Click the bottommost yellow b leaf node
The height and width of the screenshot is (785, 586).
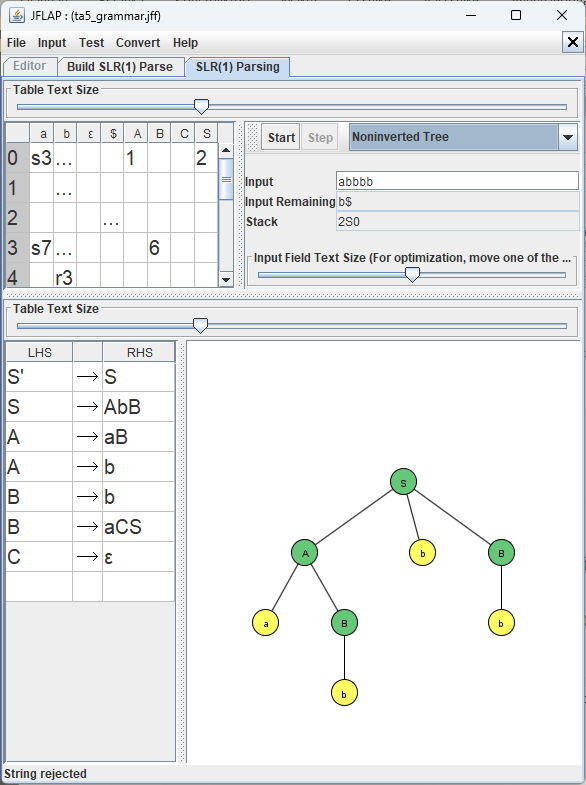[x=344, y=693]
